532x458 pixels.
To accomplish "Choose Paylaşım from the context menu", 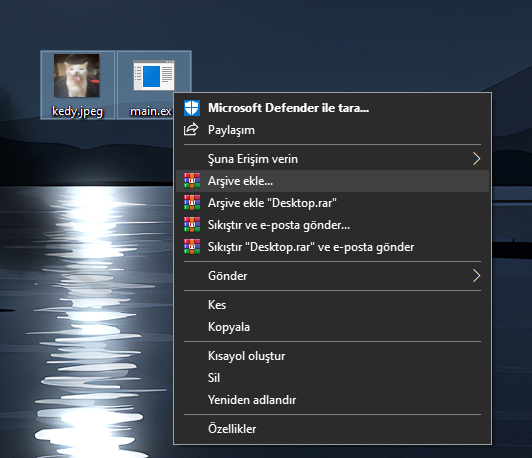I will pyautogui.click(x=332, y=130).
